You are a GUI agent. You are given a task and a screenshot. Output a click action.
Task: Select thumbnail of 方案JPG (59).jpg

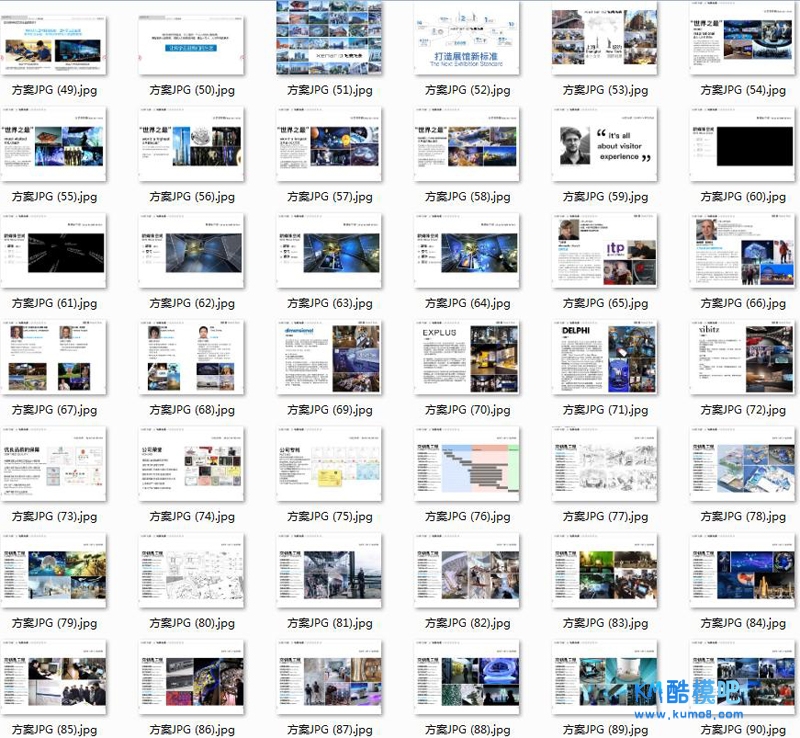coord(604,145)
